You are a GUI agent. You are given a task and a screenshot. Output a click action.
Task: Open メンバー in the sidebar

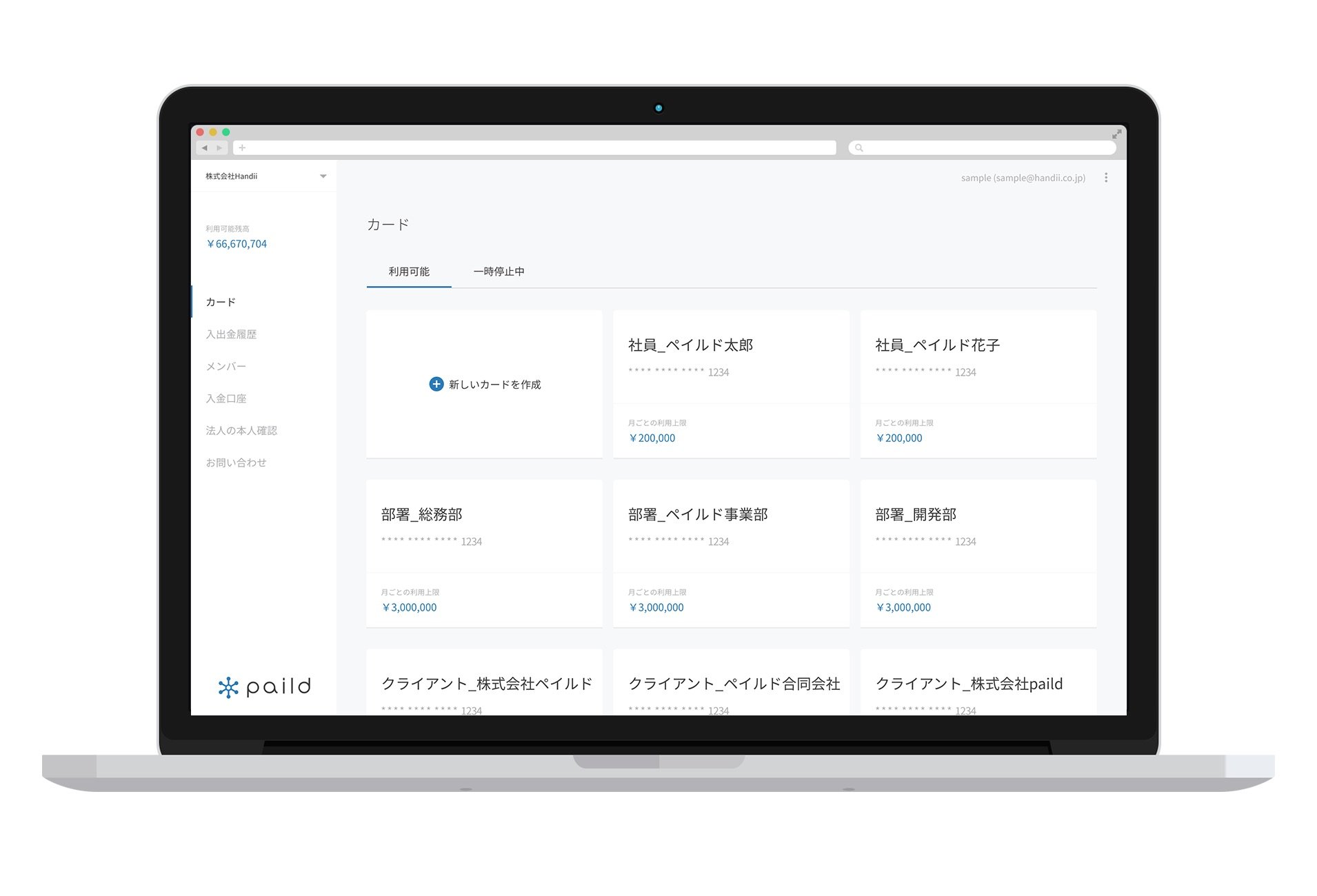[x=226, y=366]
